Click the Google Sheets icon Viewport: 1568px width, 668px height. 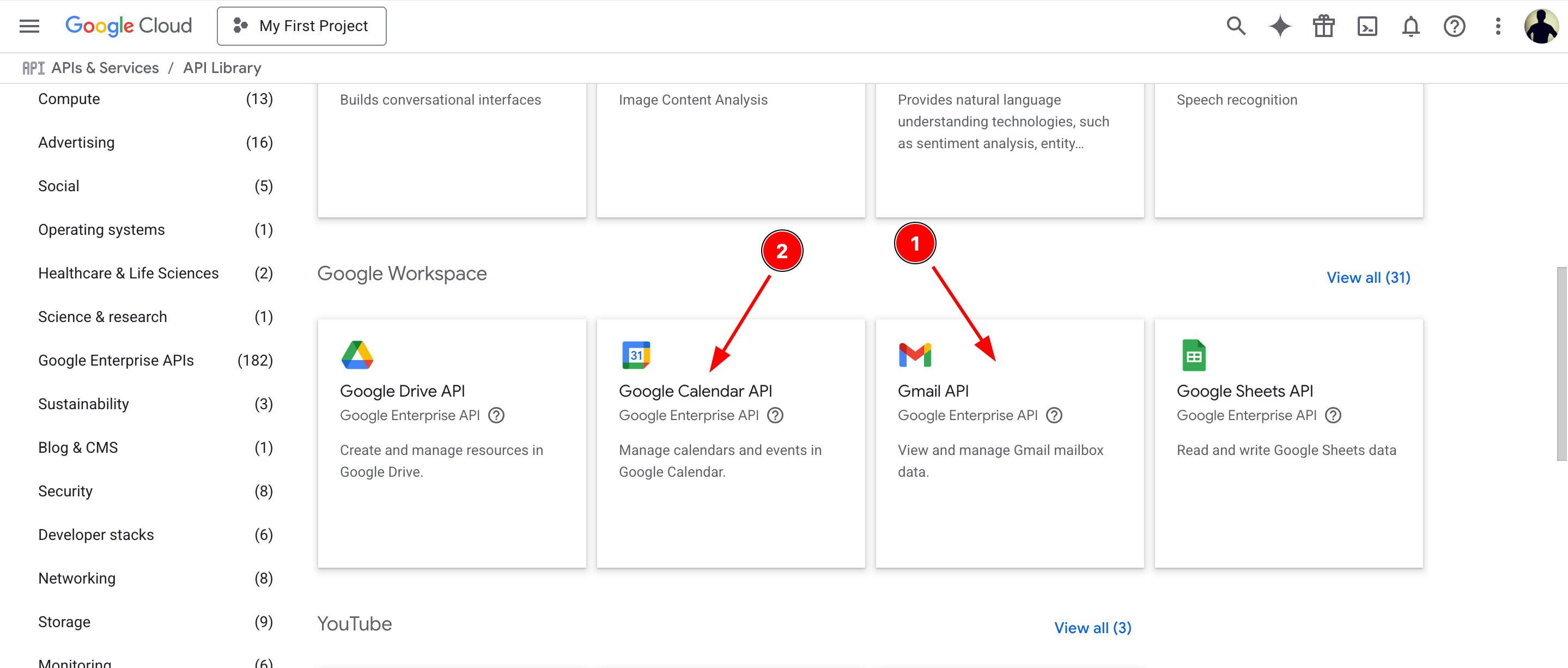[1194, 355]
